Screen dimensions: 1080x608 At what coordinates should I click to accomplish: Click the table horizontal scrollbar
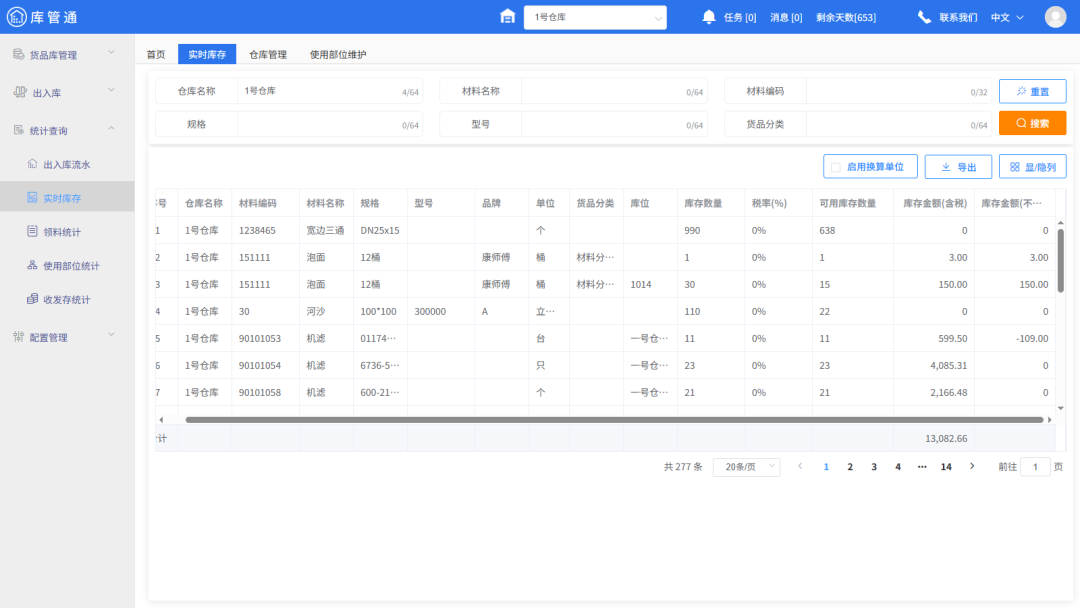tap(614, 419)
